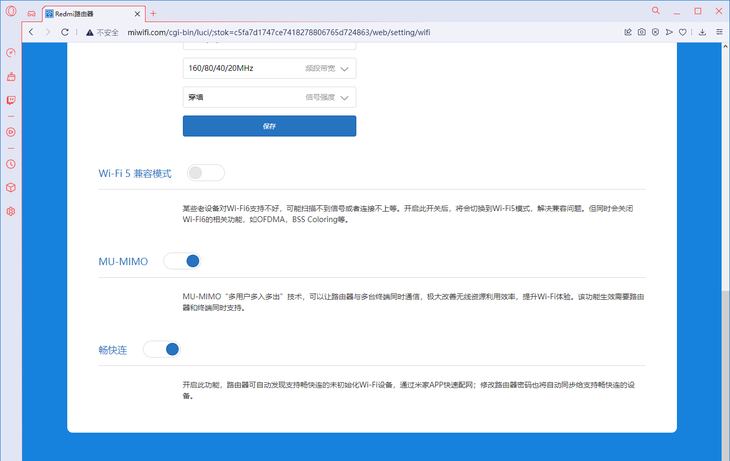Add page to bookmarks with heart icon

683,32
